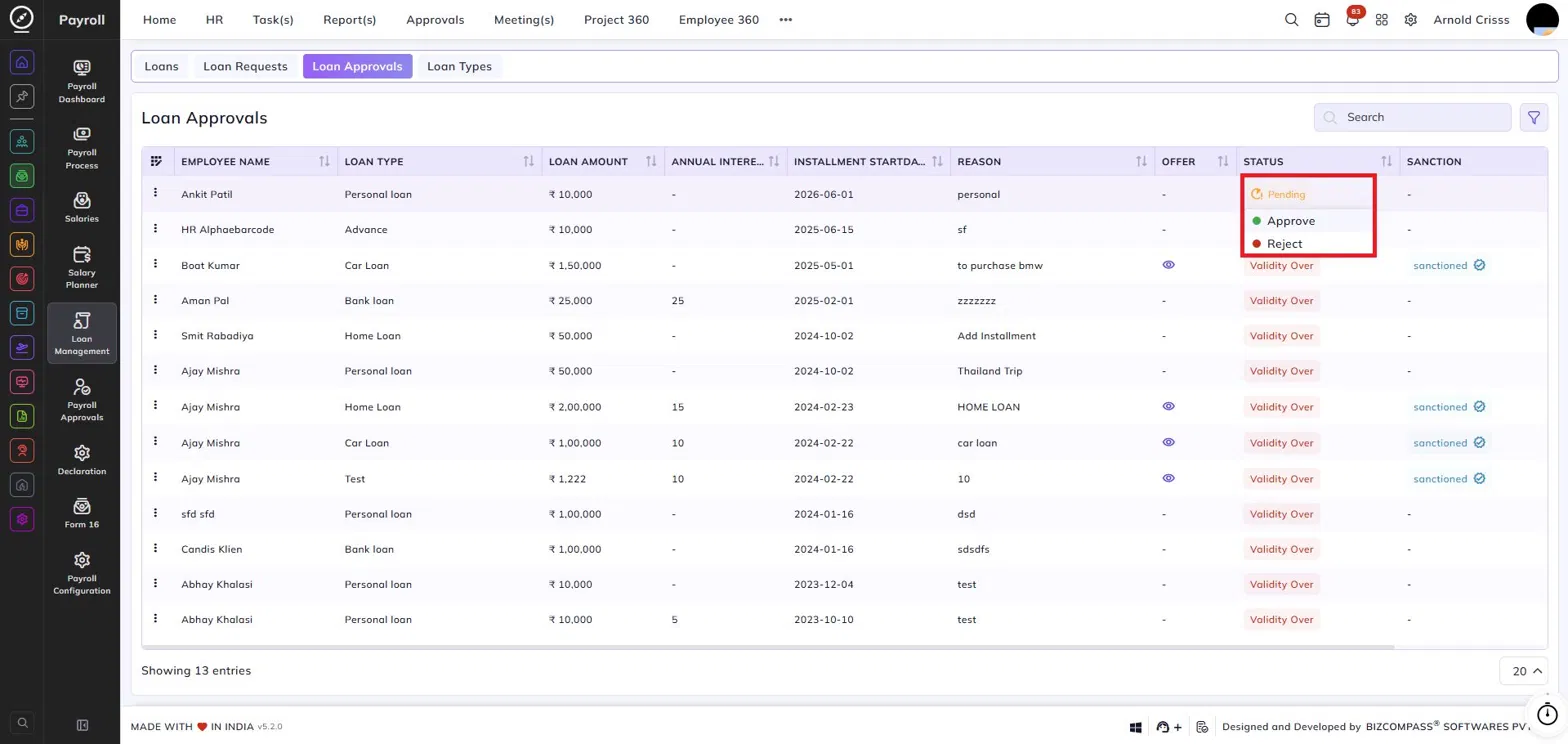This screenshot has width=1568, height=744.
Task: Click the compass logo at top-left
Action: pyautogui.click(x=21, y=19)
